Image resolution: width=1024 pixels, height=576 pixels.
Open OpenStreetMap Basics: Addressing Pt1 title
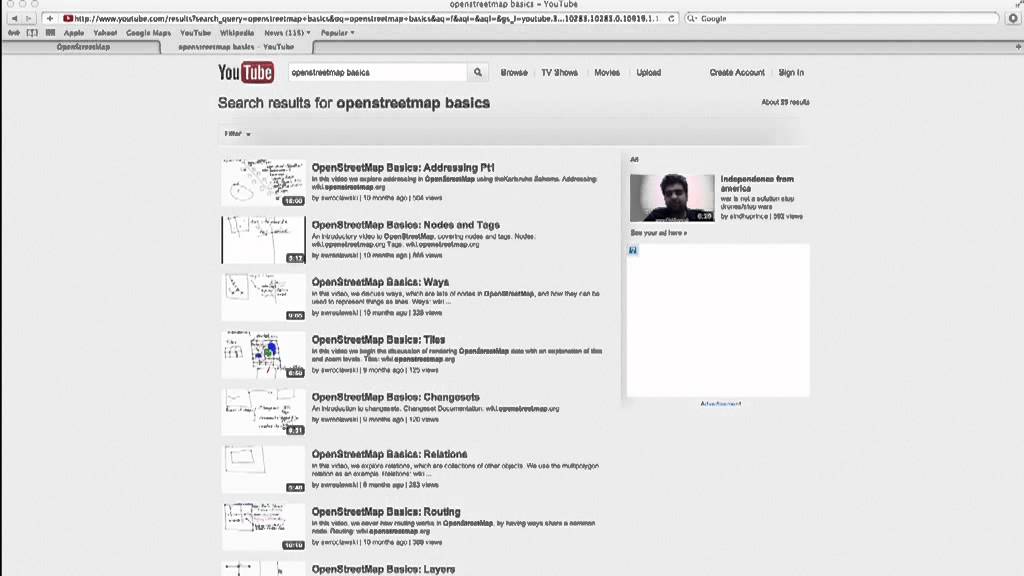pos(403,168)
